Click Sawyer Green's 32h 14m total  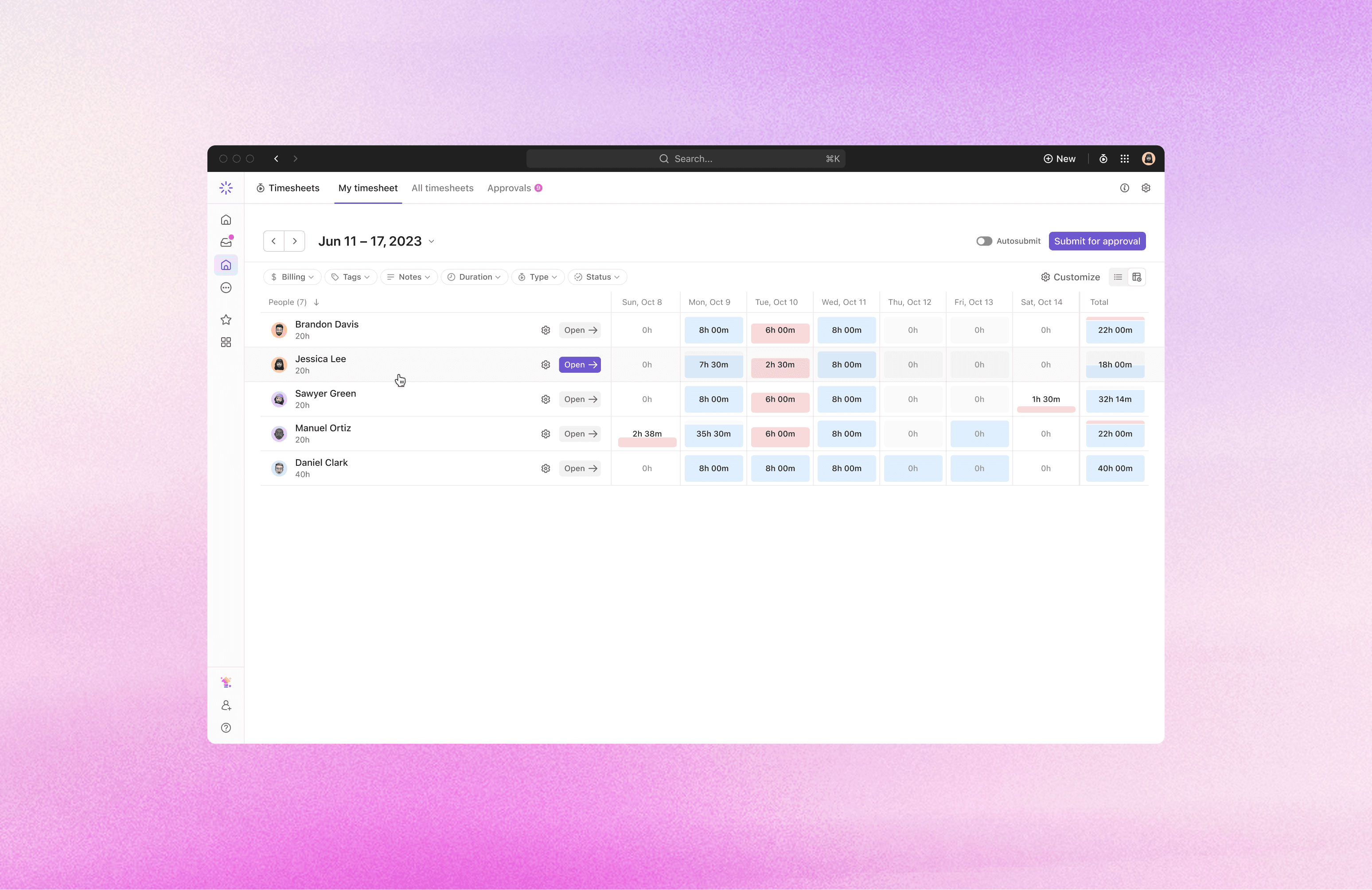[x=1115, y=399]
